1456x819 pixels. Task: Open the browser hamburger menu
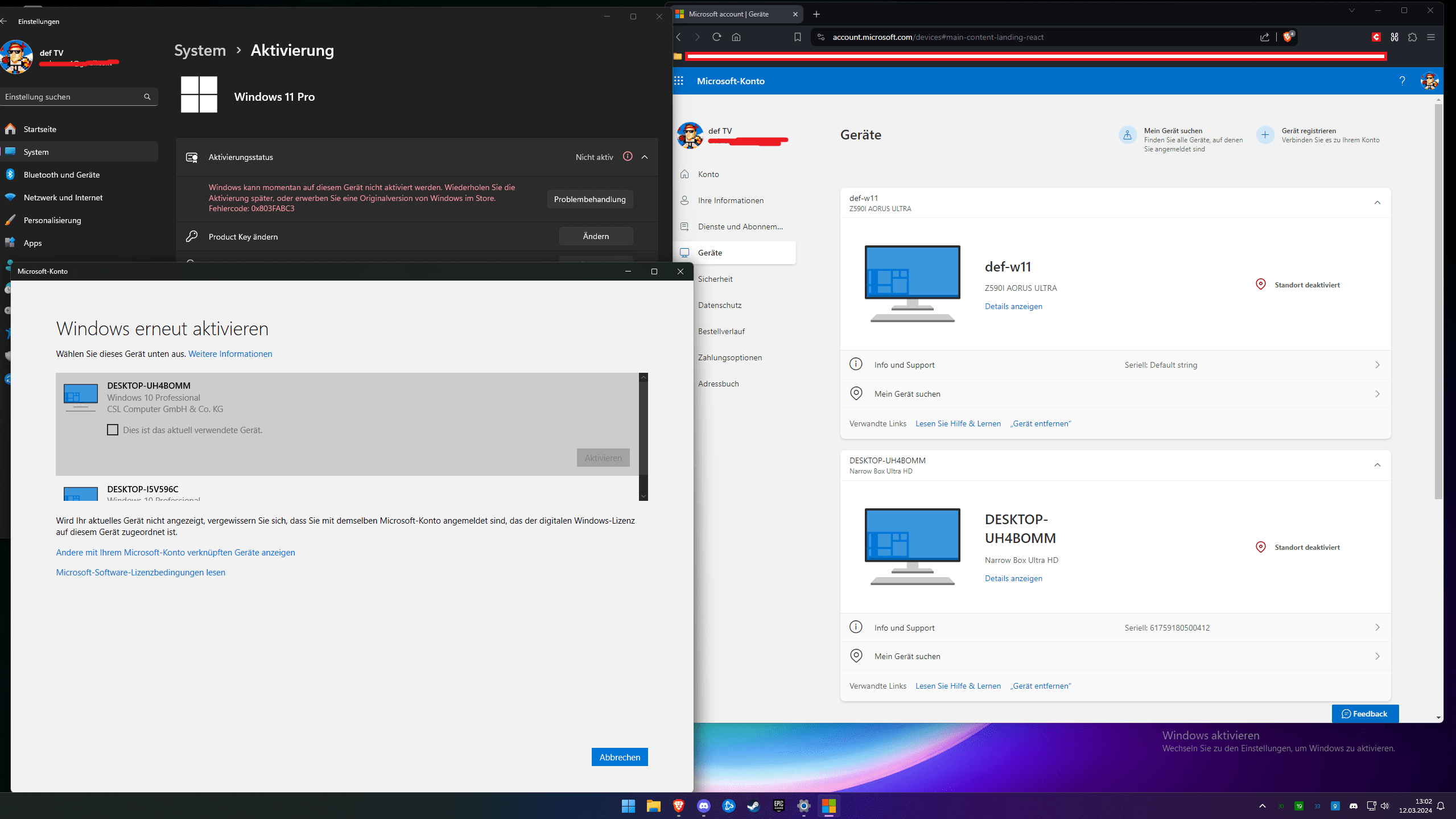pyautogui.click(x=1431, y=37)
